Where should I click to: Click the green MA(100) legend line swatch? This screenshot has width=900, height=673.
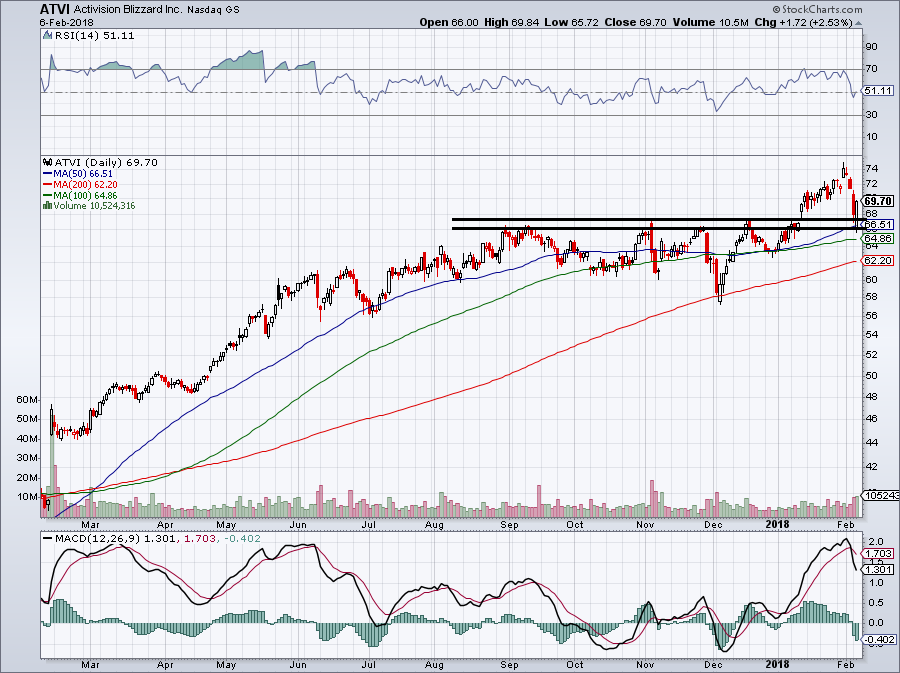[x=48, y=196]
